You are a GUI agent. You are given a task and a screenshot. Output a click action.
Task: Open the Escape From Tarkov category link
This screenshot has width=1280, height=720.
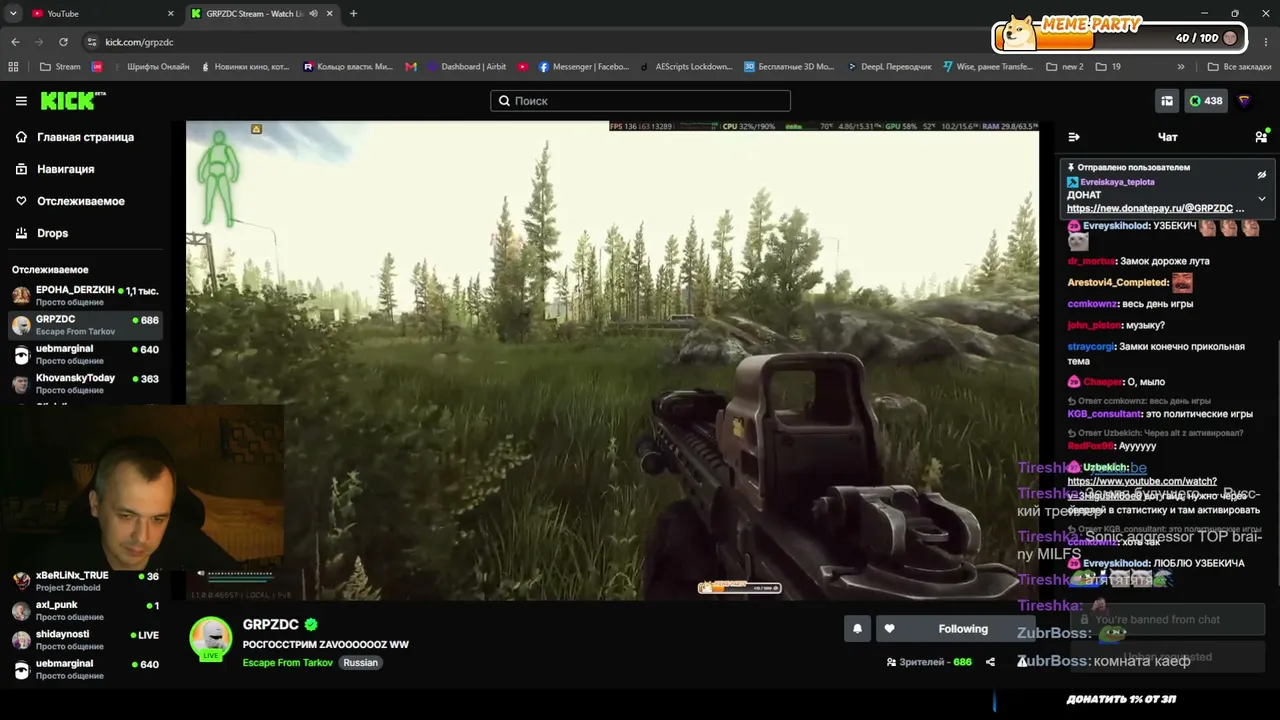pyautogui.click(x=288, y=663)
